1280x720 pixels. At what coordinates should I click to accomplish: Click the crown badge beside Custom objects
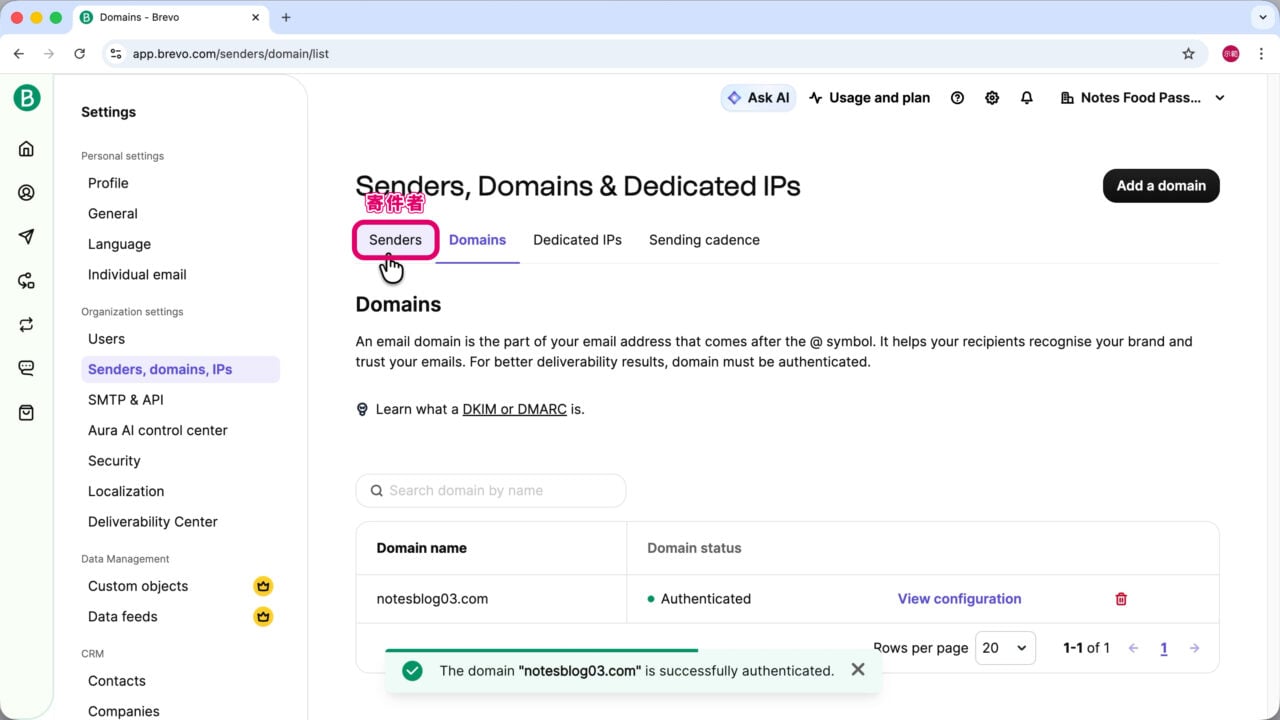click(x=263, y=586)
